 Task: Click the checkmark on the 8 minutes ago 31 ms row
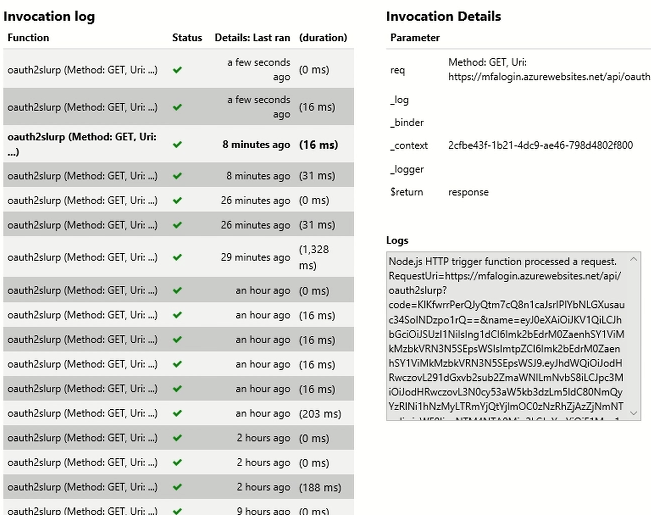(177, 176)
